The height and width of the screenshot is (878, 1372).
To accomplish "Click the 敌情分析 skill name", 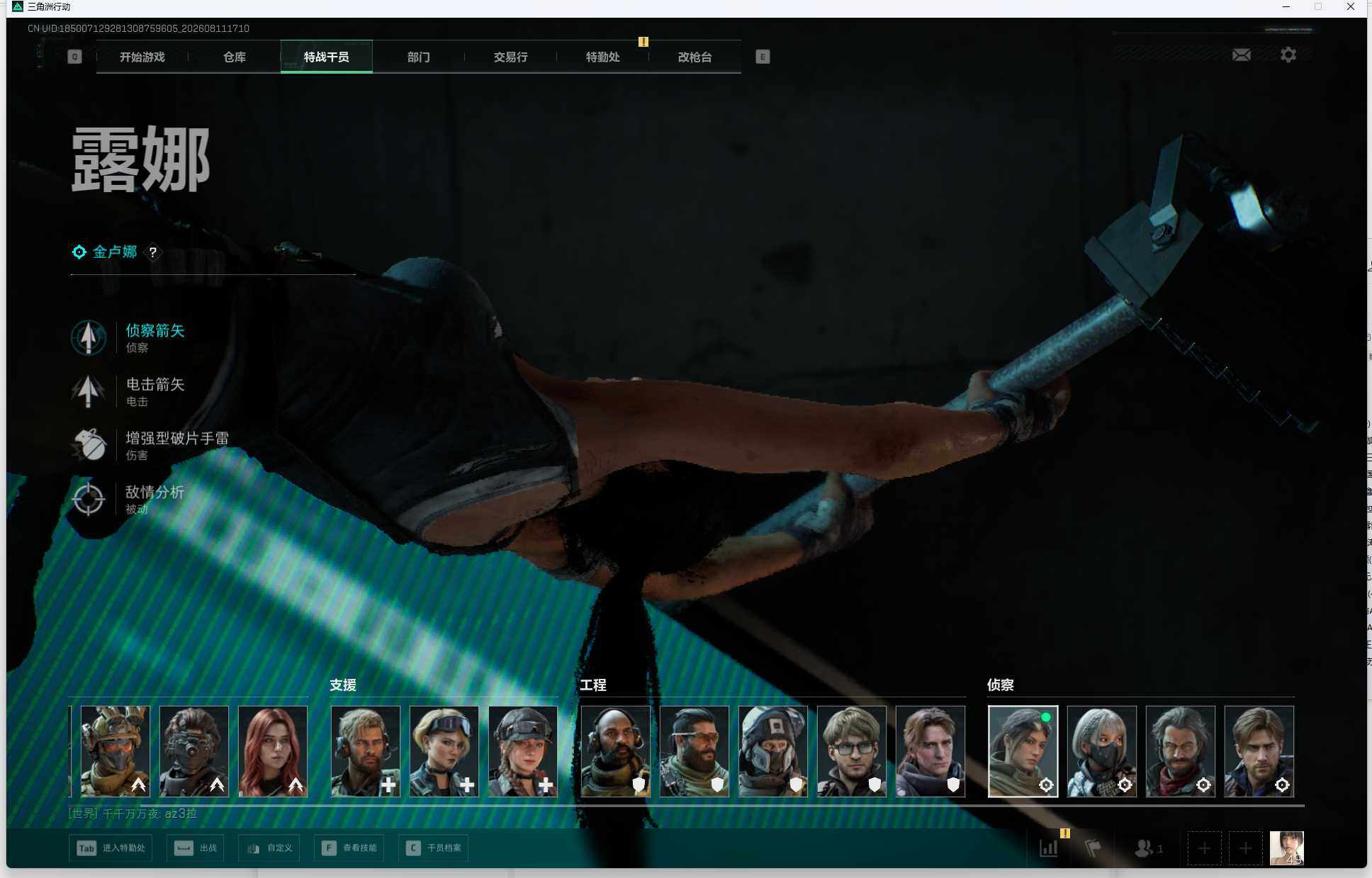I will [155, 493].
